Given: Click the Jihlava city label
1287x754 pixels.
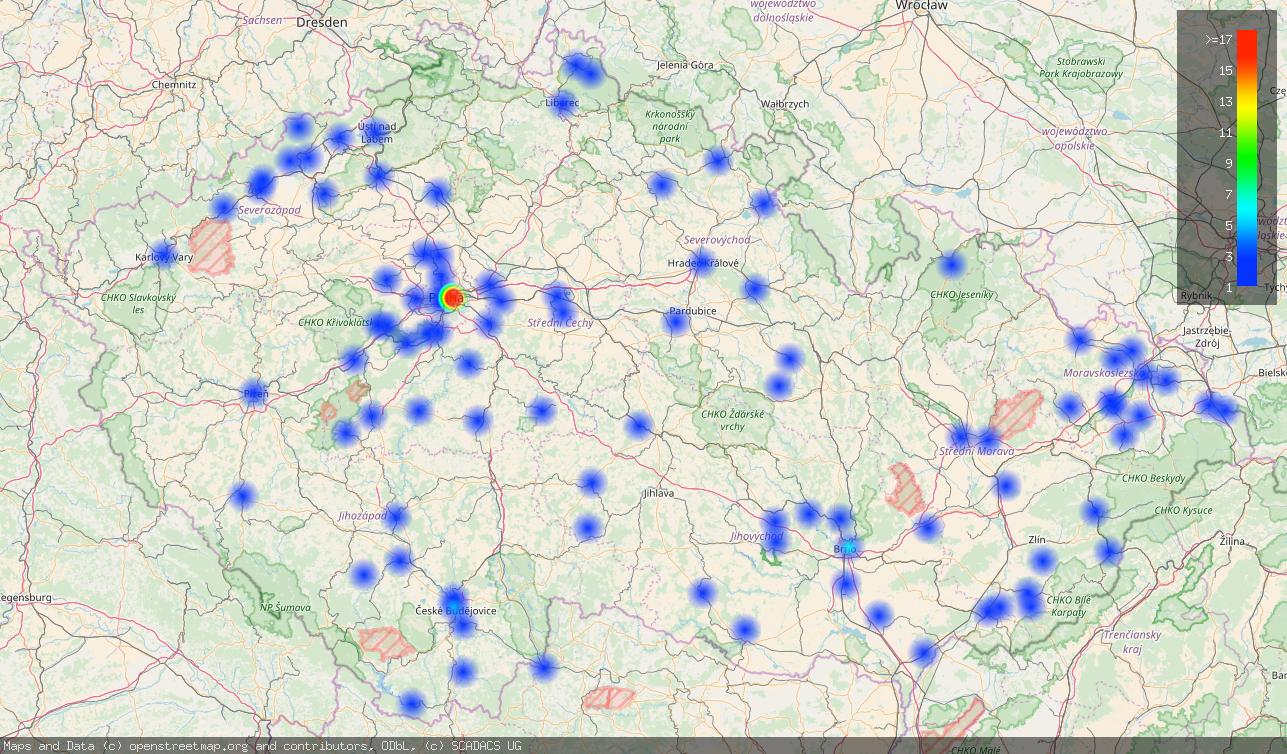Looking at the screenshot, I should tap(659, 493).
